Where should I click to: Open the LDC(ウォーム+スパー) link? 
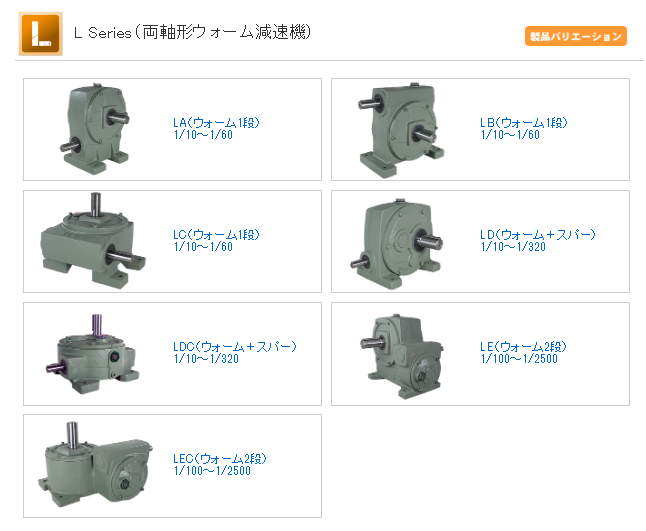(235, 347)
